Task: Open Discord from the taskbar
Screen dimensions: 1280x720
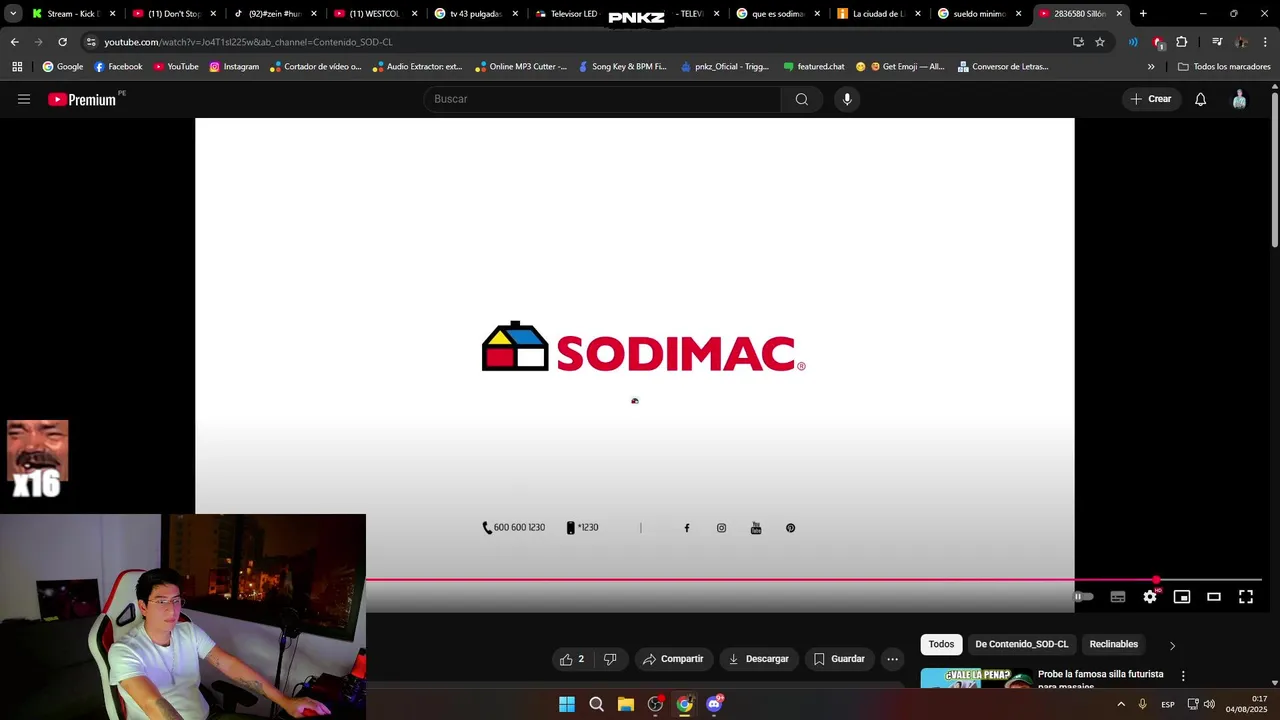Action: point(714,704)
